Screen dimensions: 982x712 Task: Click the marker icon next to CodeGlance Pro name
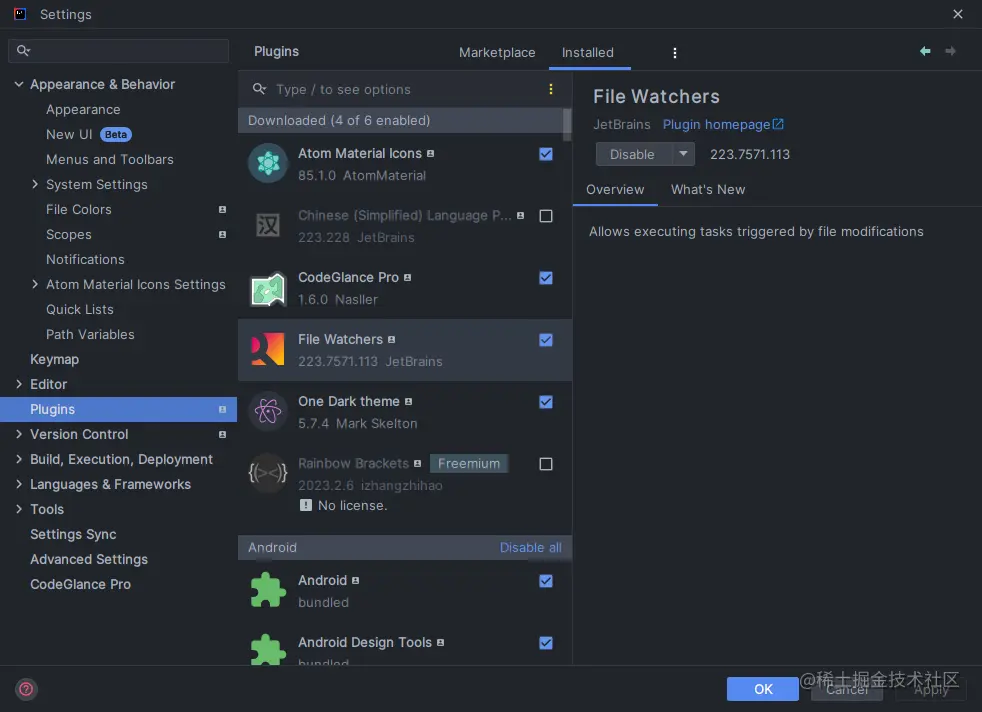click(x=408, y=277)
